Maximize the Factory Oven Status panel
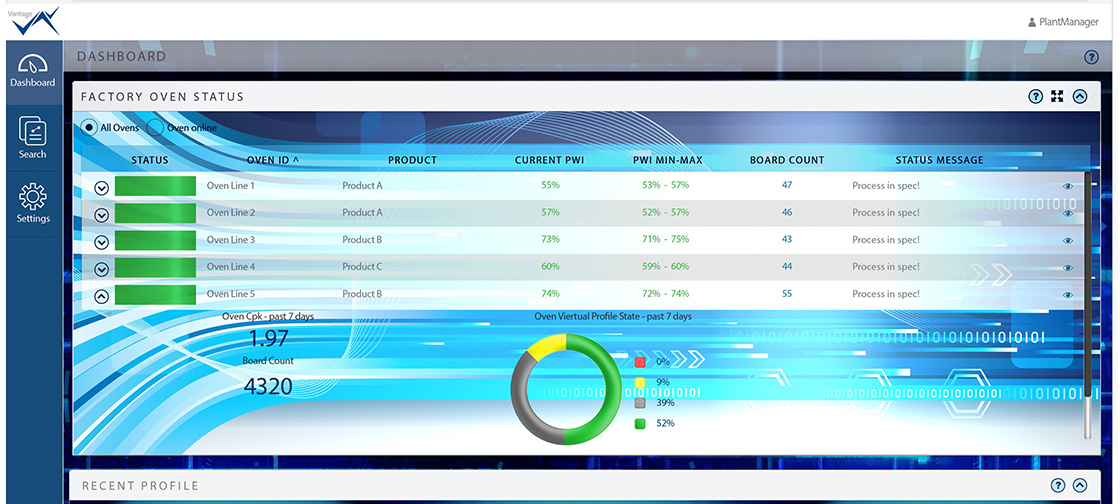This screenshot has height=504, width=1120. [1057, 97]
